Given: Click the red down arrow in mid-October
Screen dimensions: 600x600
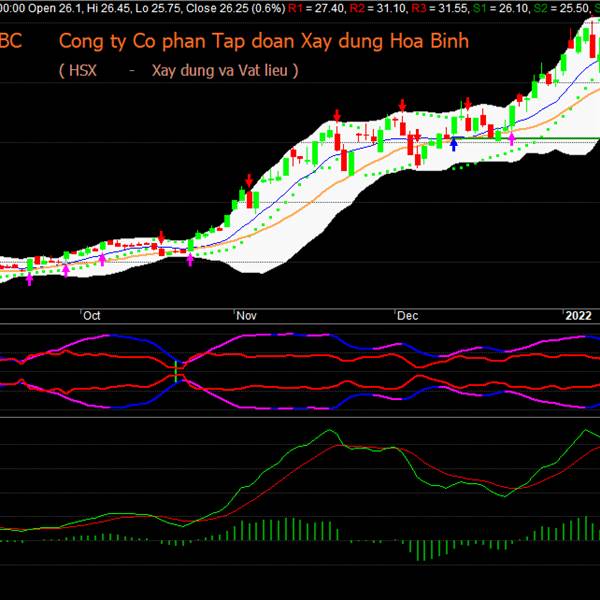Looking at the screenshot, I should click(x=161, y=237).
